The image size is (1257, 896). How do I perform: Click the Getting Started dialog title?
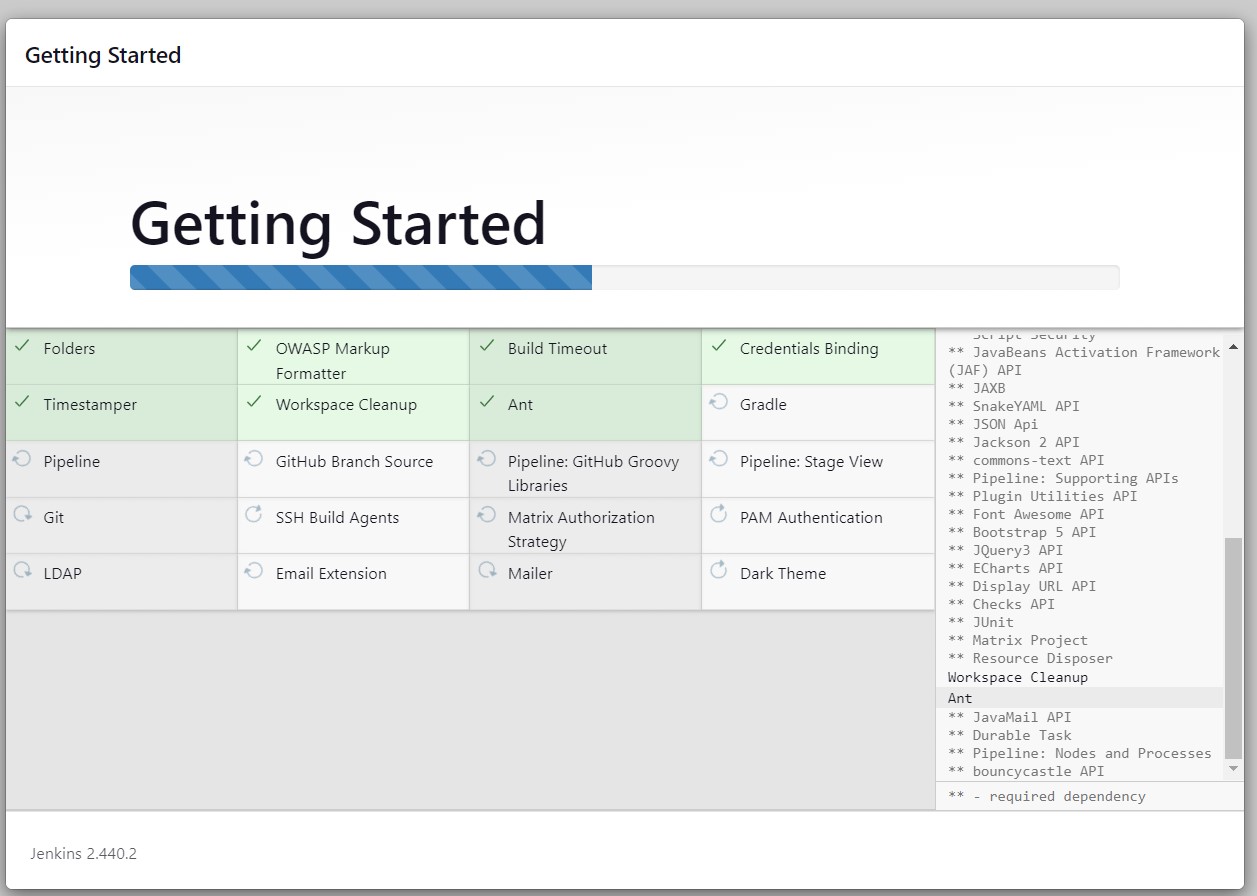pyautogui.click(x=103, y=55)
